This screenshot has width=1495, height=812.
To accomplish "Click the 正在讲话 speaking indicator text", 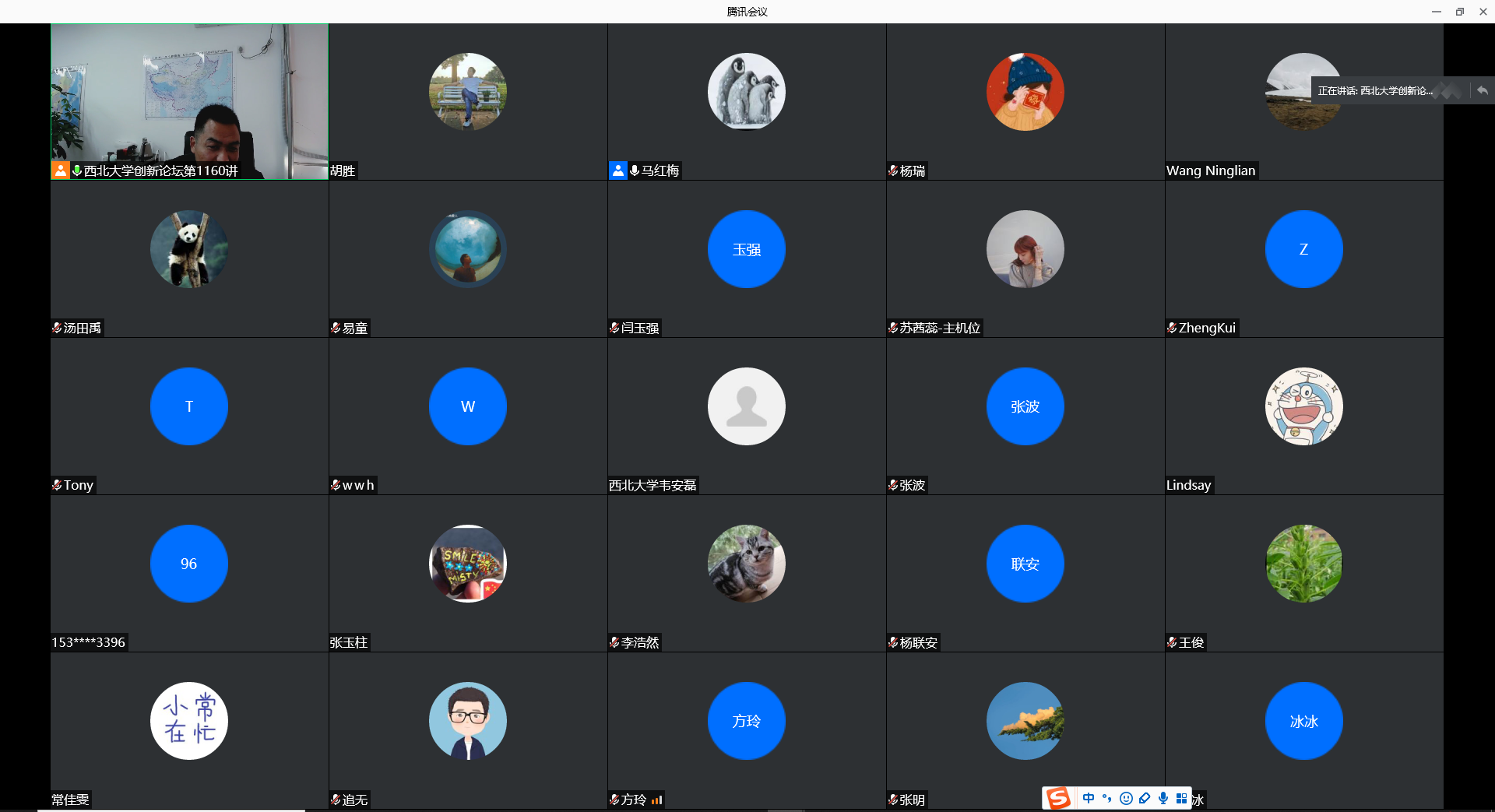I will (x=1374, y=91).
